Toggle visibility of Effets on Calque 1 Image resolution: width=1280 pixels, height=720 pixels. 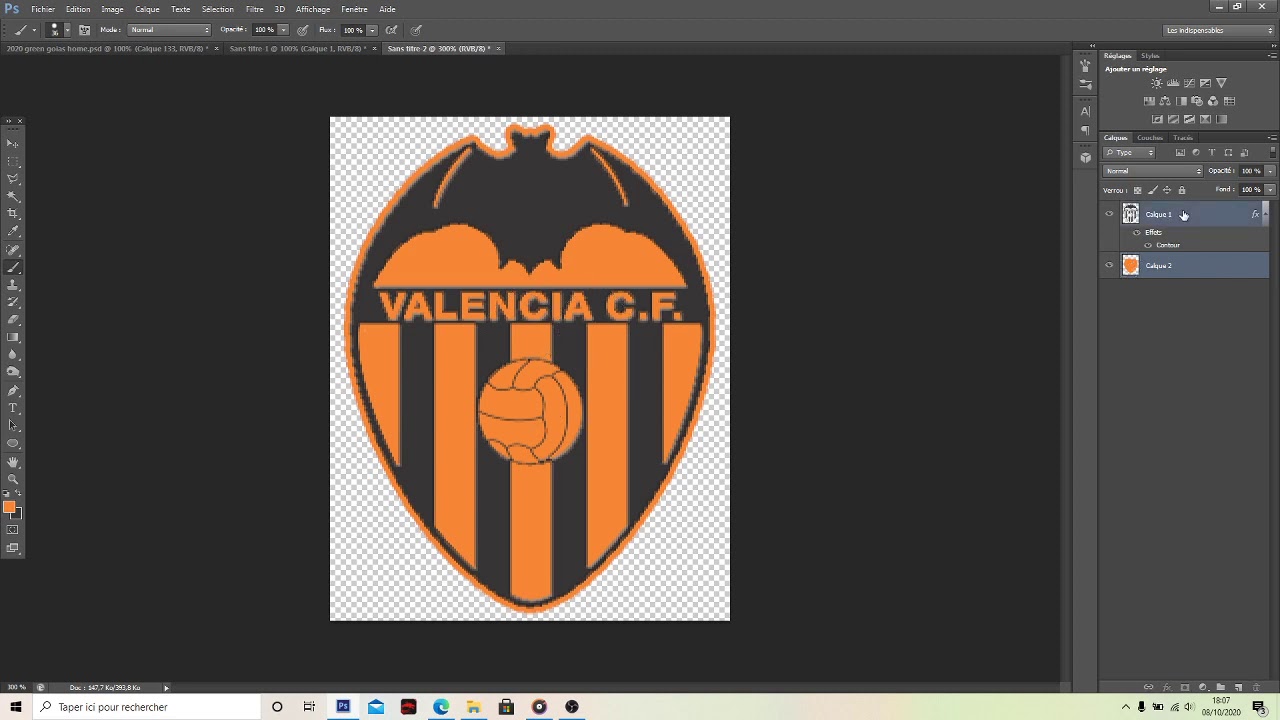(x=1136, y=232)
